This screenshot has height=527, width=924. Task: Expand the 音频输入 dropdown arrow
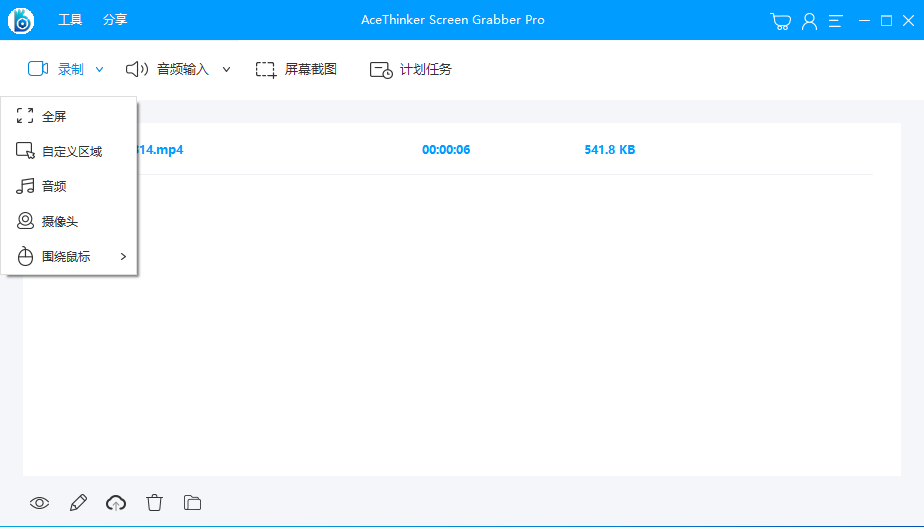[x=226, y=70]
